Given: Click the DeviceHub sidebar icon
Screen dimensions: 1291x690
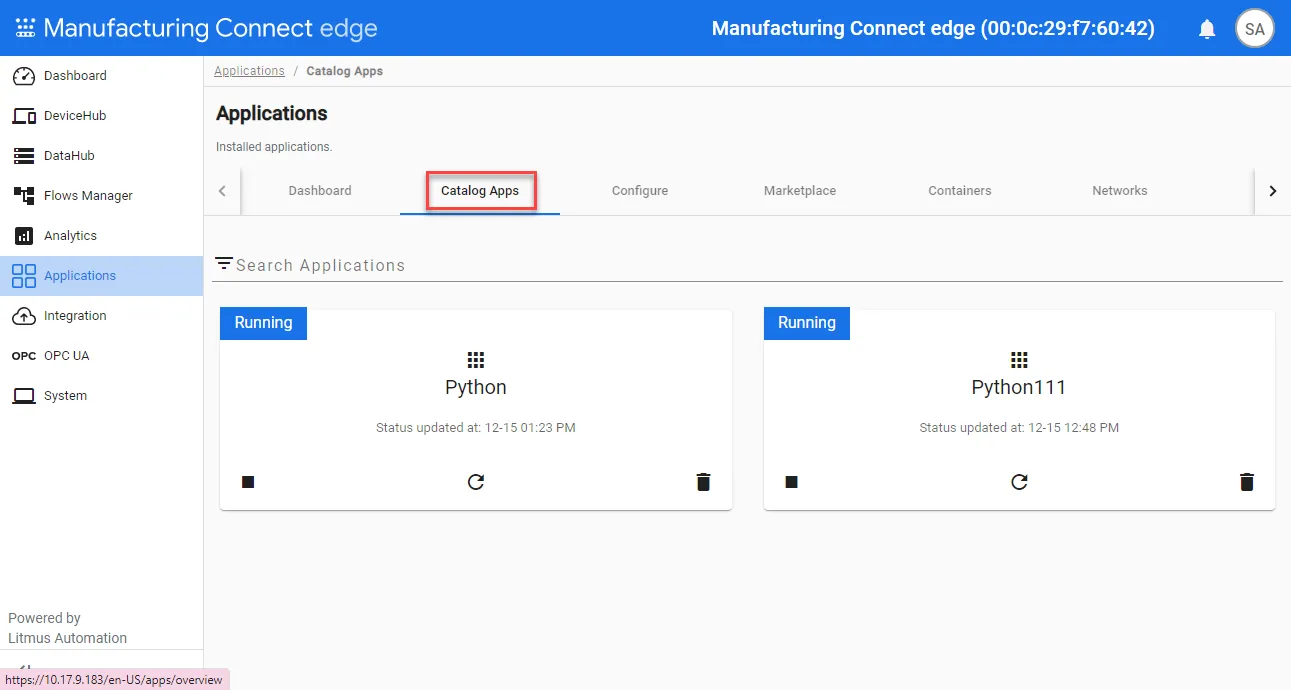Looking at the screenshot, I should [24, 116].
